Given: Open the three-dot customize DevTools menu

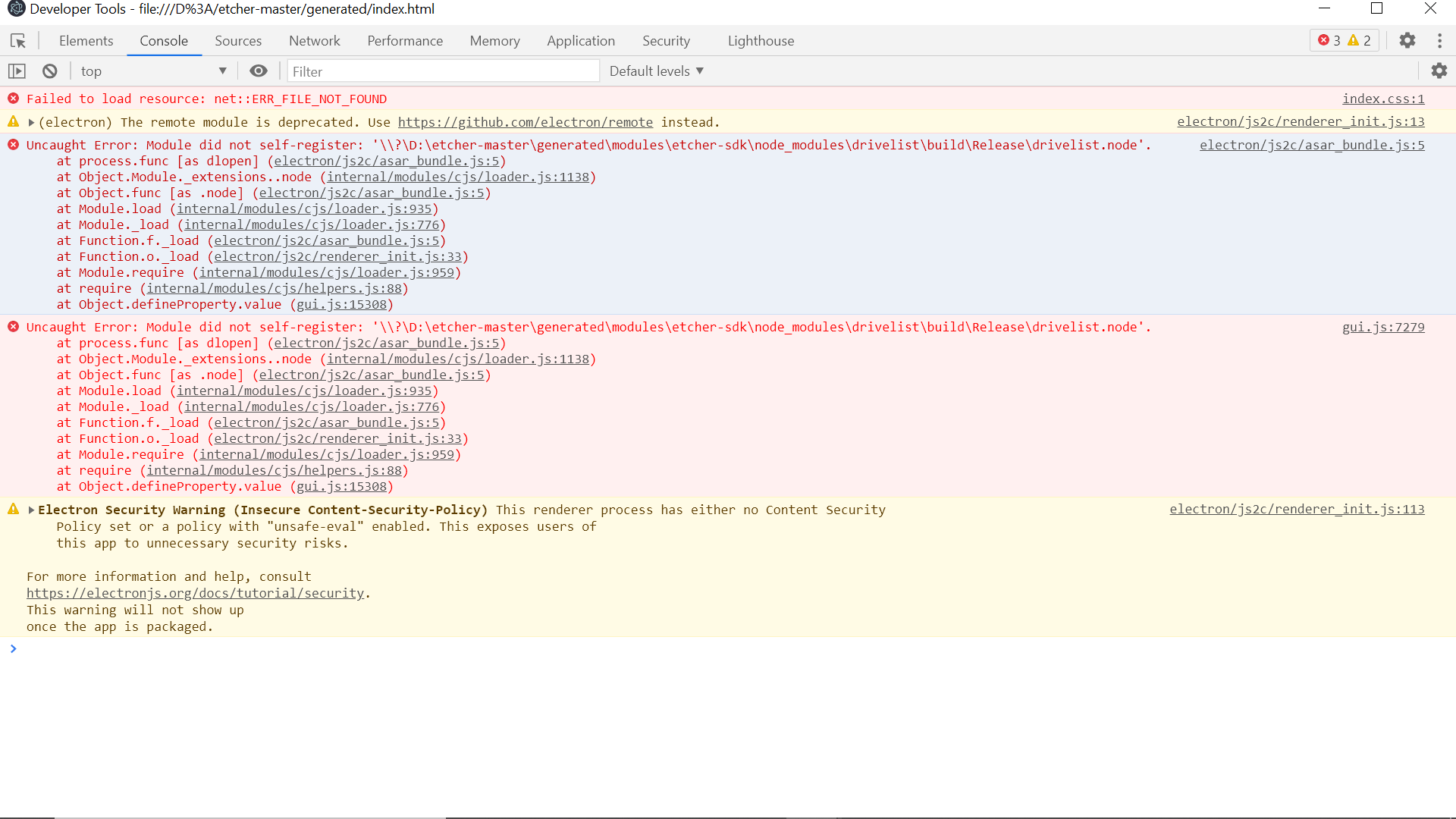Looking at the screenshot, I should coord(1440,40).
